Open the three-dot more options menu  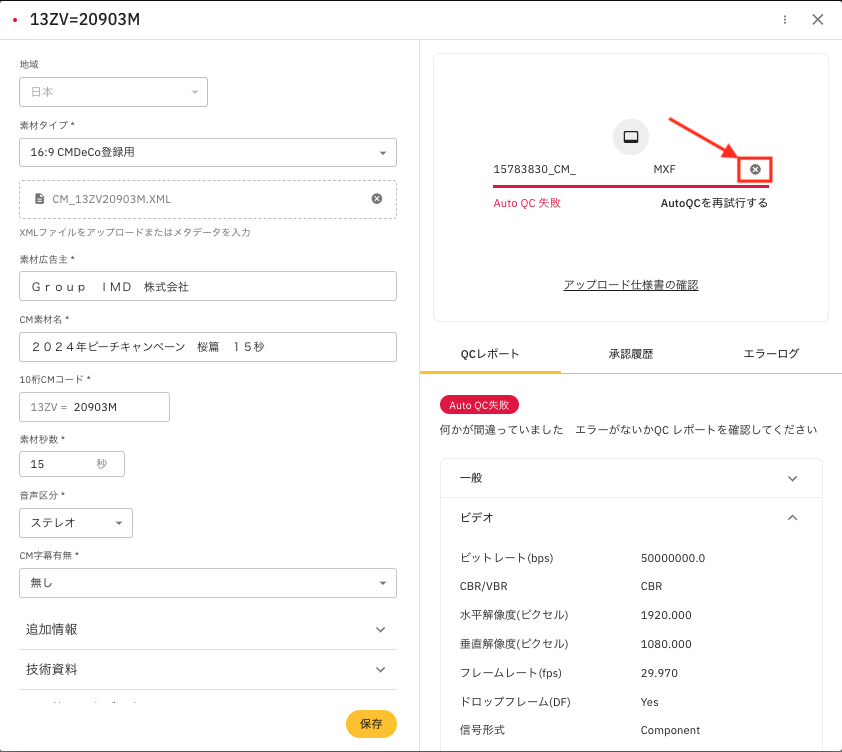785,19
